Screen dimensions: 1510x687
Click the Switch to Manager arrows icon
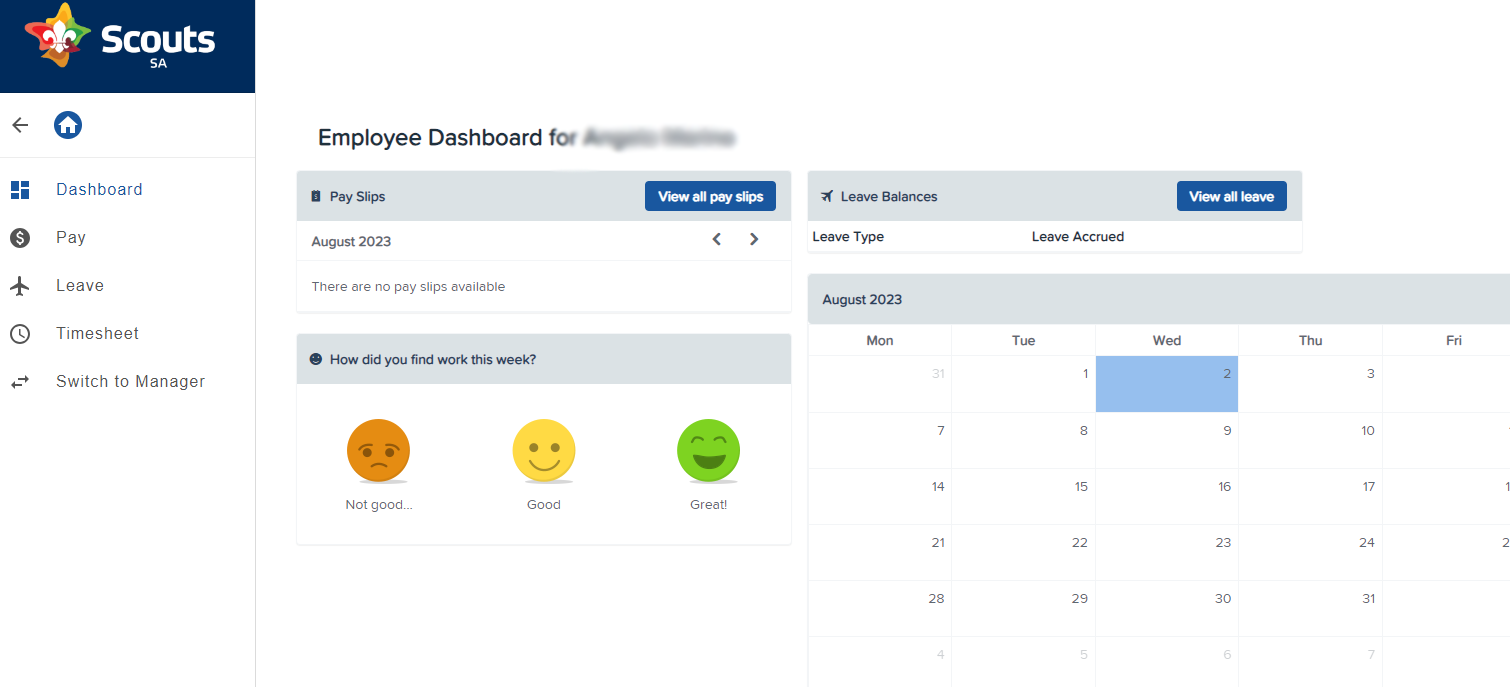point(20,381)
